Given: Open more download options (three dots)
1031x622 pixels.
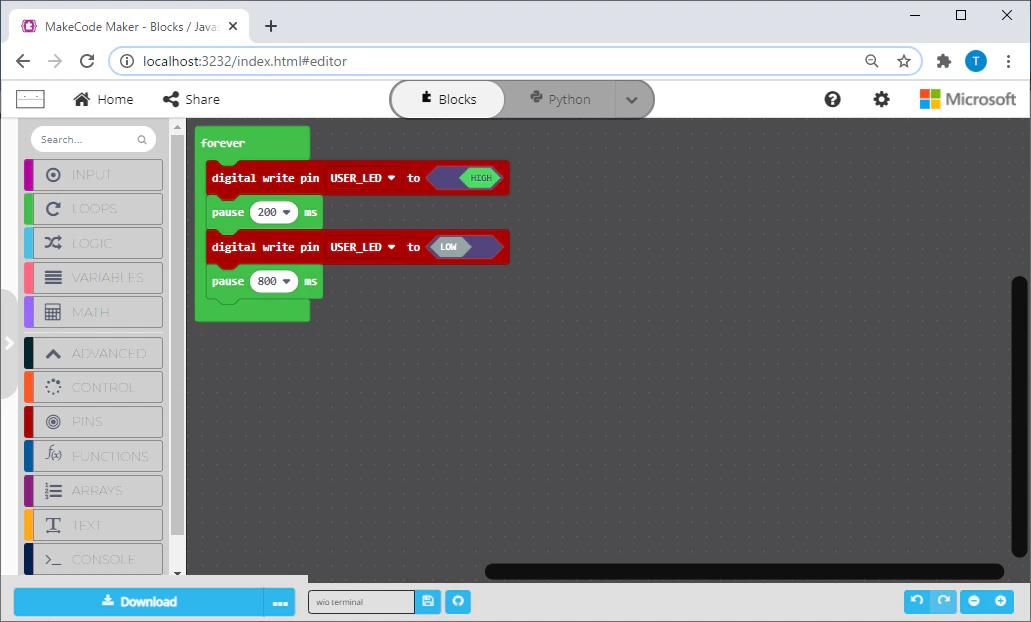Looking at the screenshot, I should 280,602.
